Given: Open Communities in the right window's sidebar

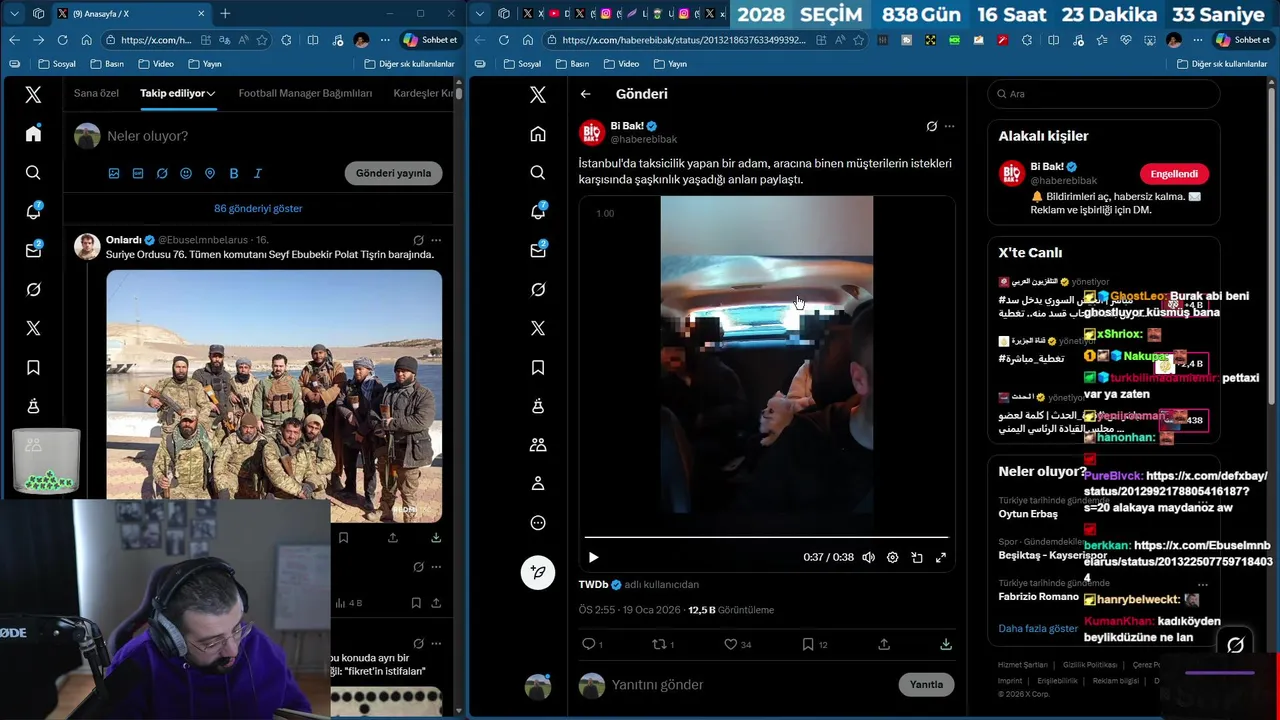Looking at the screenshot, I should (x=538, y=445).
